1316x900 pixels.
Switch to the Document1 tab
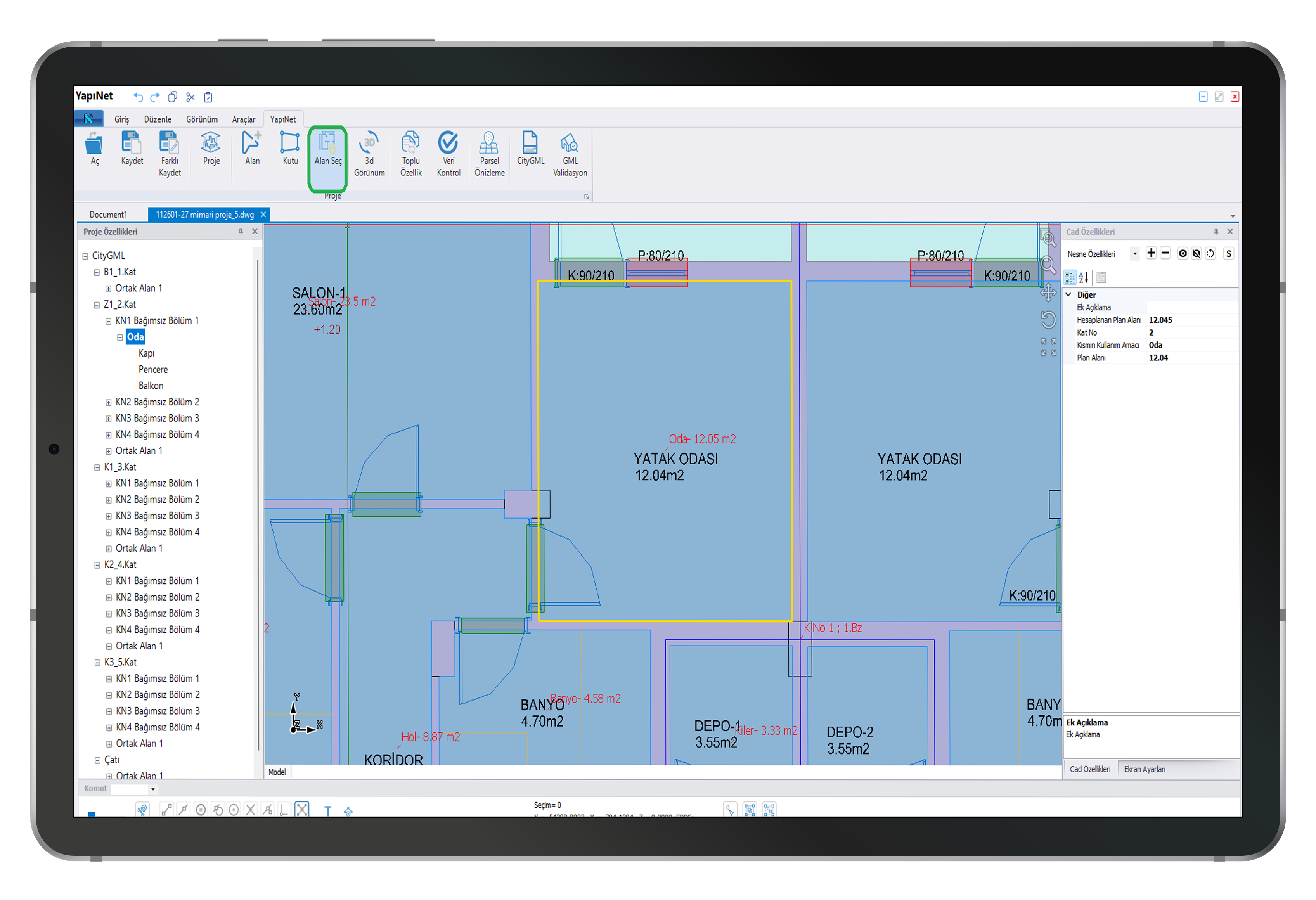[108, 215]
